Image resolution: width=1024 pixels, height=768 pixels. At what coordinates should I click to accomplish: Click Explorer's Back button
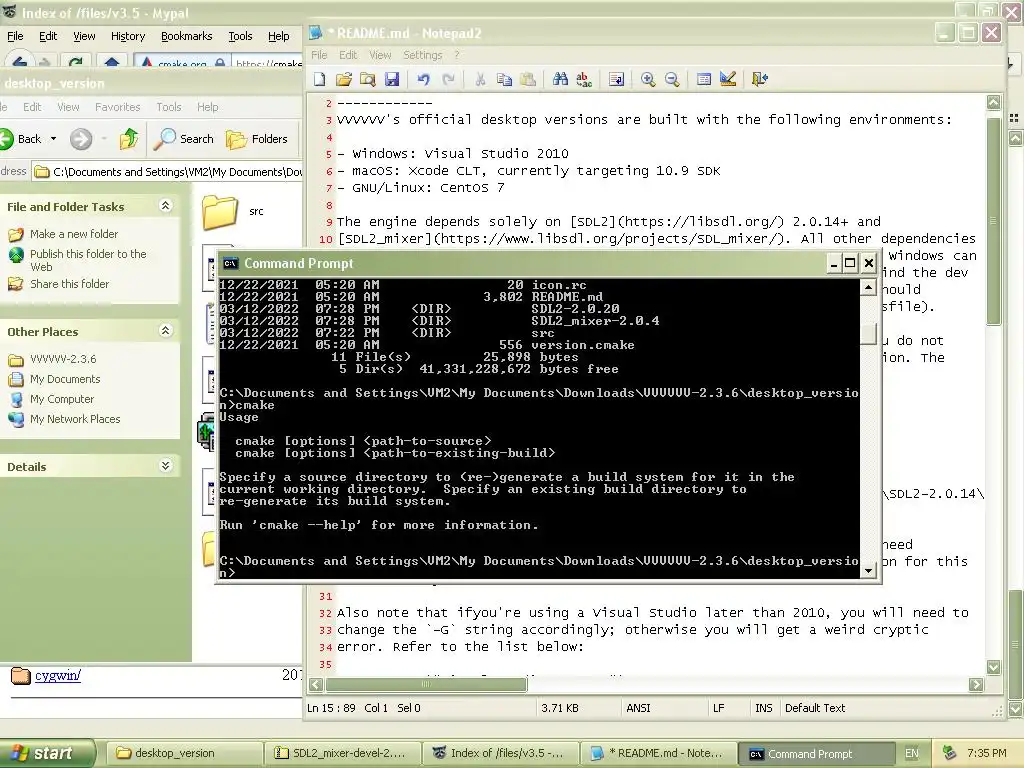[22, 138]
